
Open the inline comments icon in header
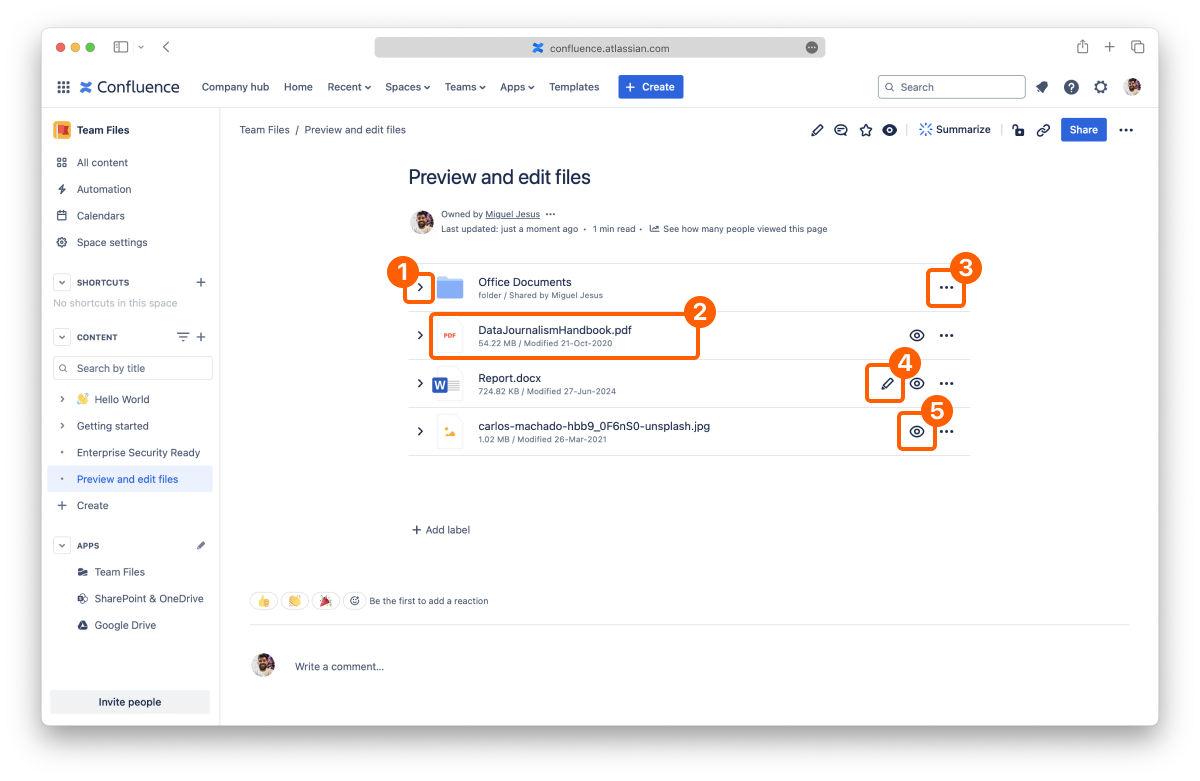[x=841, y=130]
